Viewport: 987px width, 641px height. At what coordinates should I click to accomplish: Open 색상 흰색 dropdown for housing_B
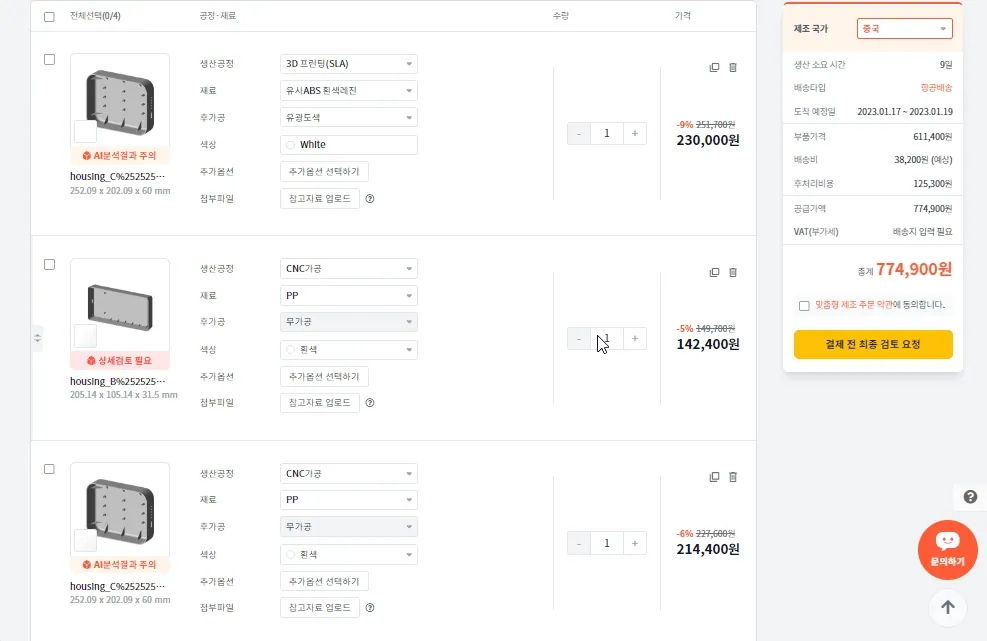click(349, 349)
